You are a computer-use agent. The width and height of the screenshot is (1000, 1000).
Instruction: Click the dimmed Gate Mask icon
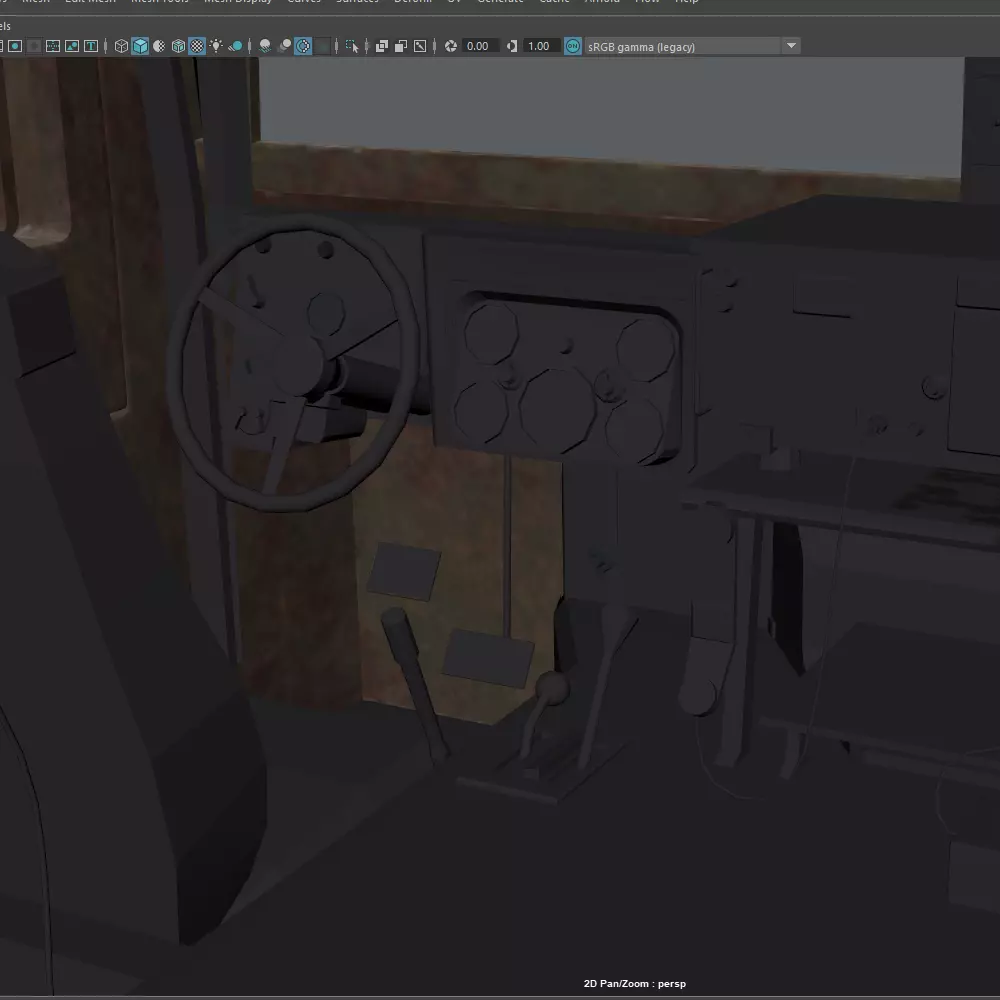[x=34, y=46]
